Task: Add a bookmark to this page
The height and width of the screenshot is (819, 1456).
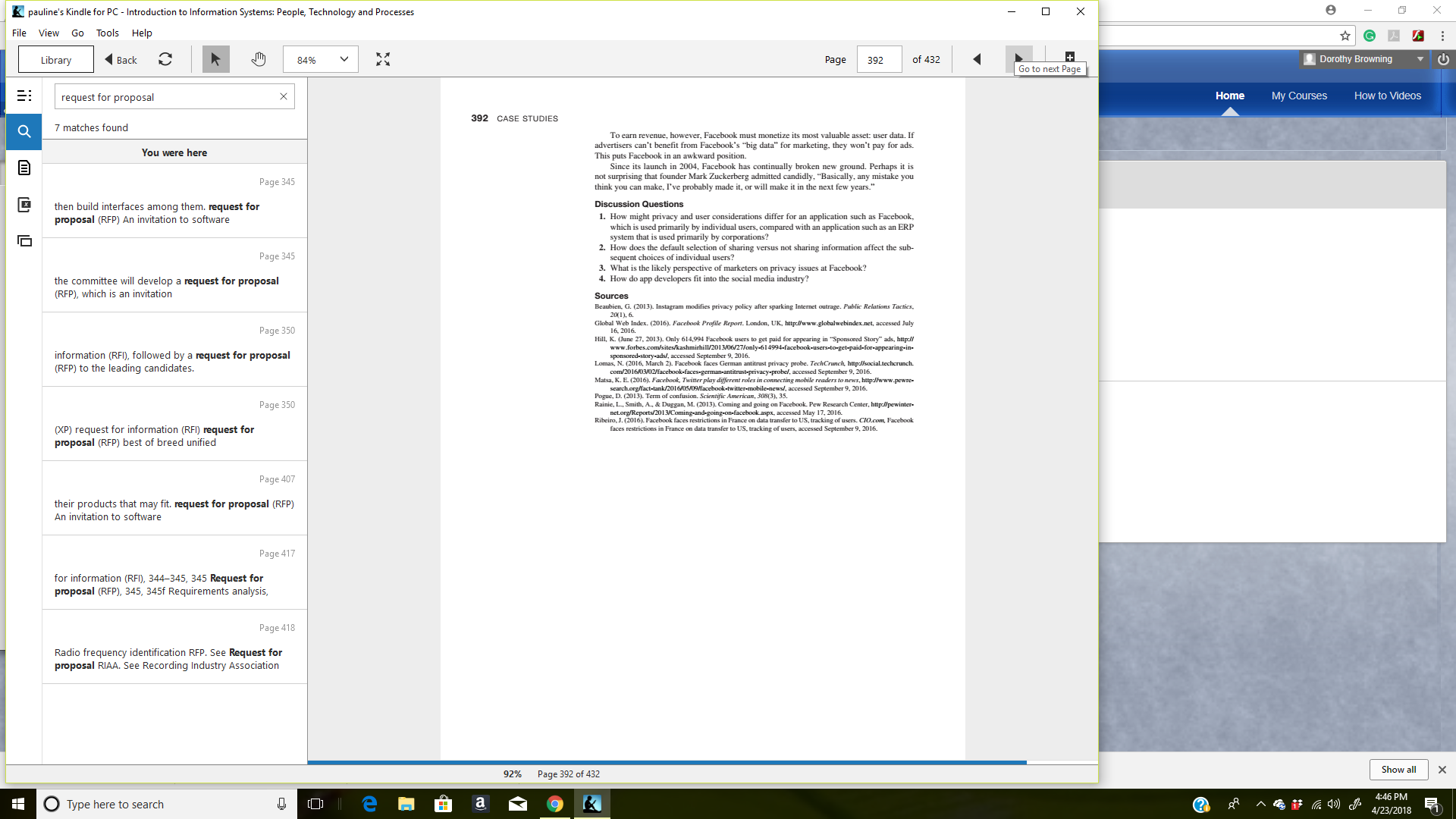Action: tap(1069, 57)
